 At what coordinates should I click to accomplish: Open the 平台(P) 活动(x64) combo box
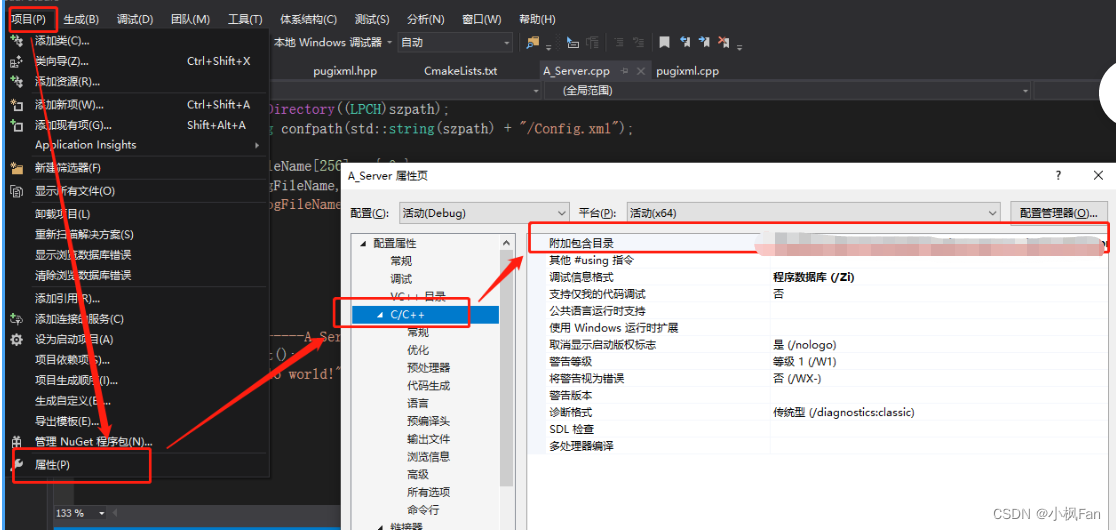814,213
